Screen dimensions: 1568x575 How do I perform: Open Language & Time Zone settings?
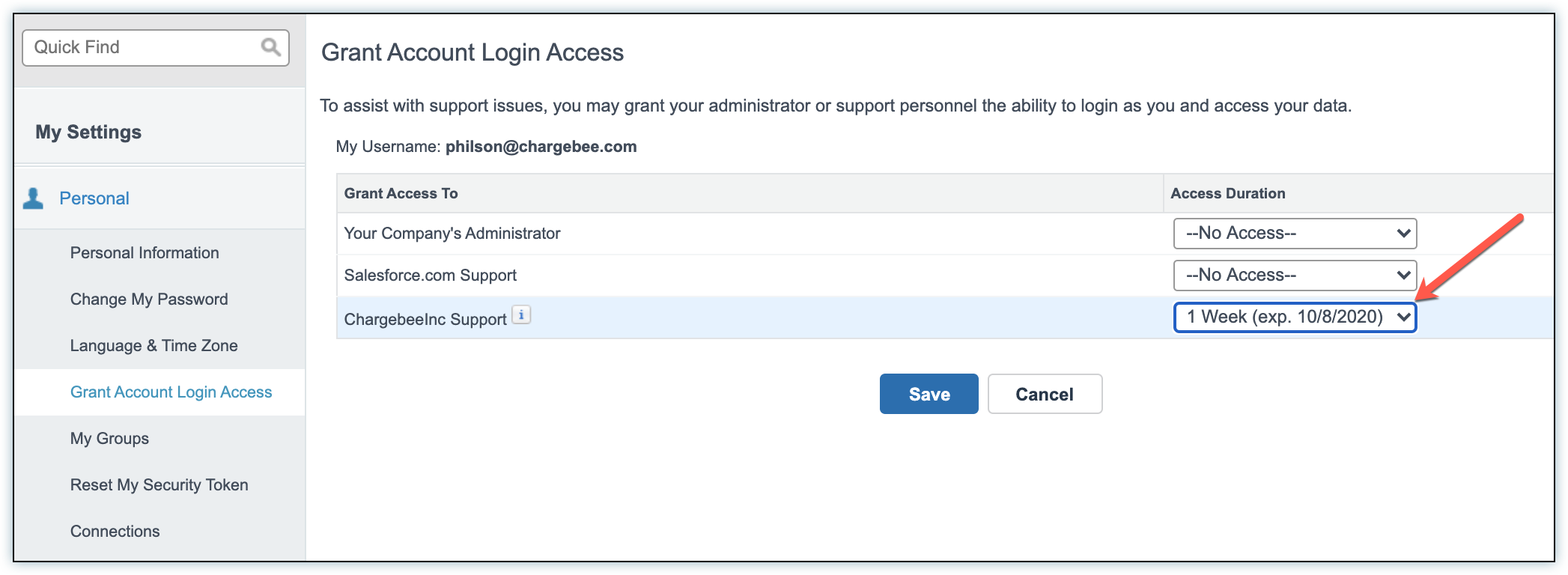154,346
